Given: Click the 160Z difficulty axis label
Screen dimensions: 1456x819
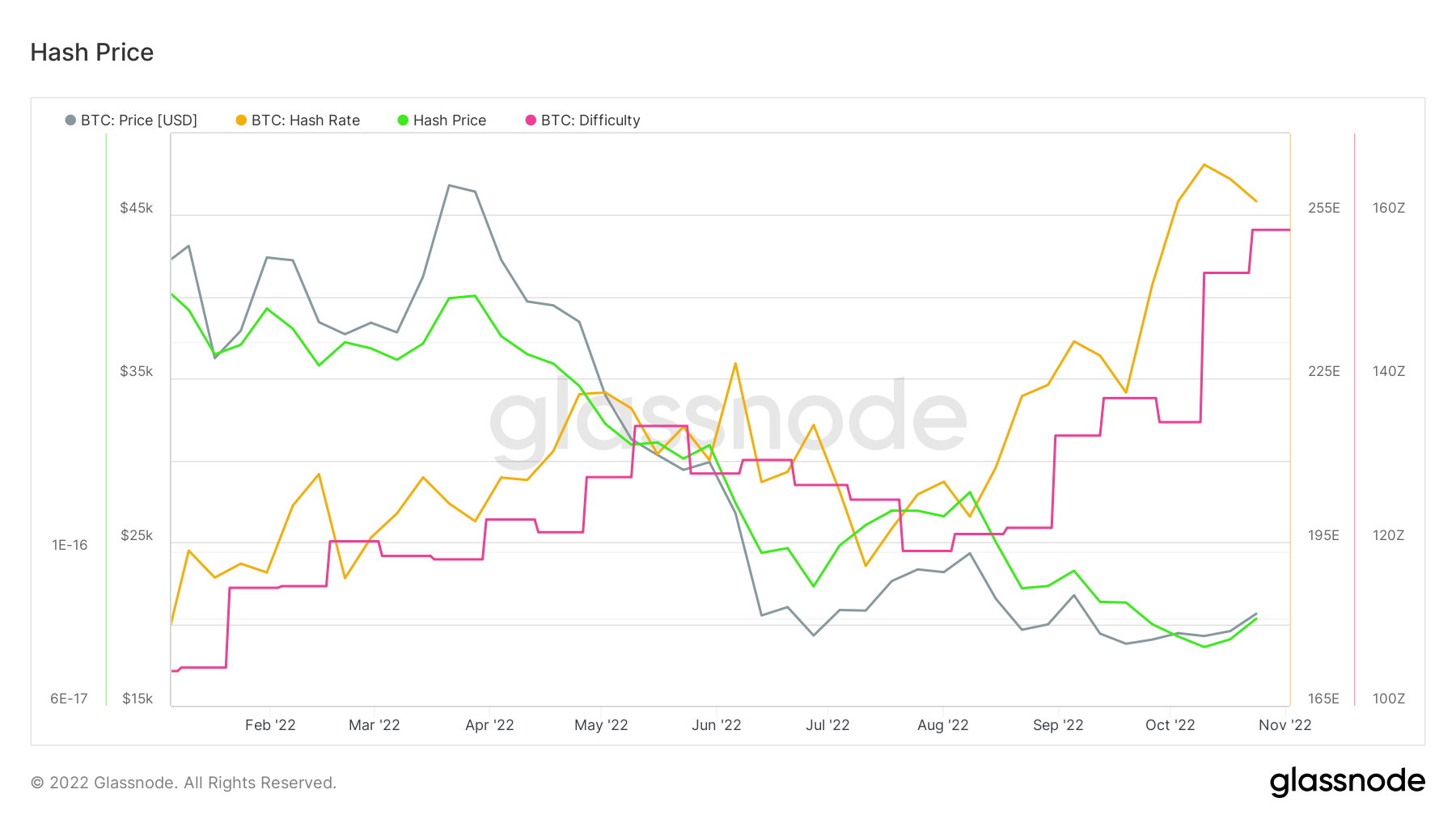Looking at the screenshot, I should coord(1389,208).
